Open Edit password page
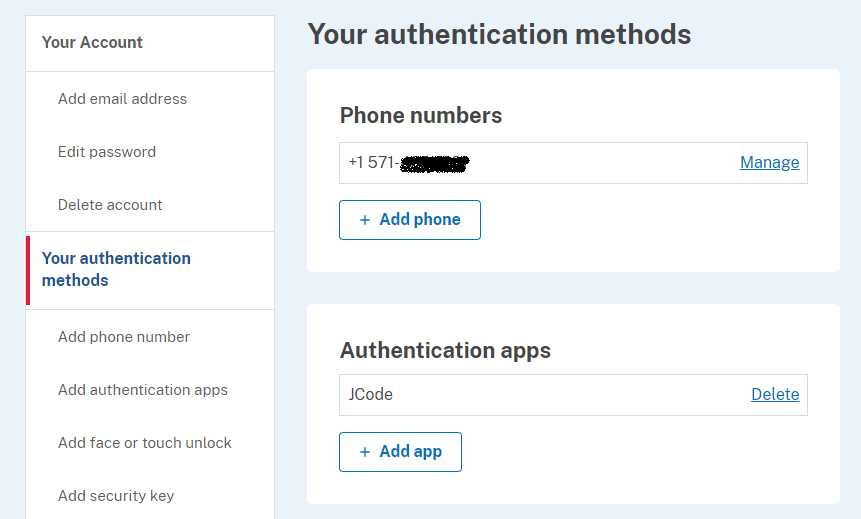 click(x=107, y=152)
